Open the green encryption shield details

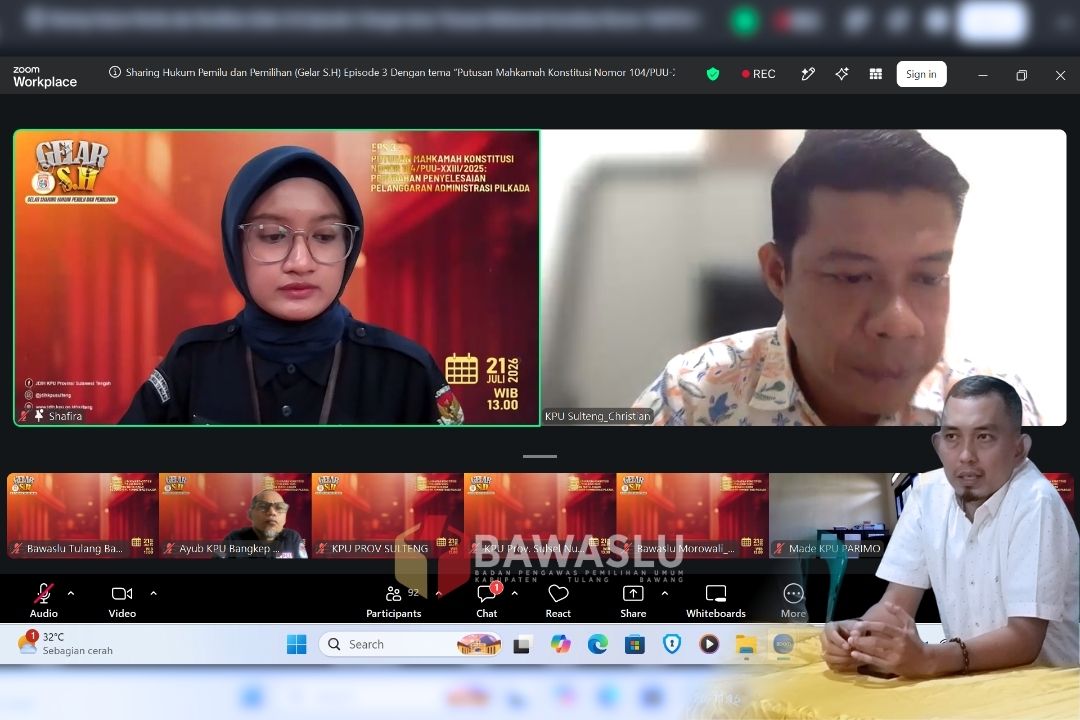click(713, 74)
